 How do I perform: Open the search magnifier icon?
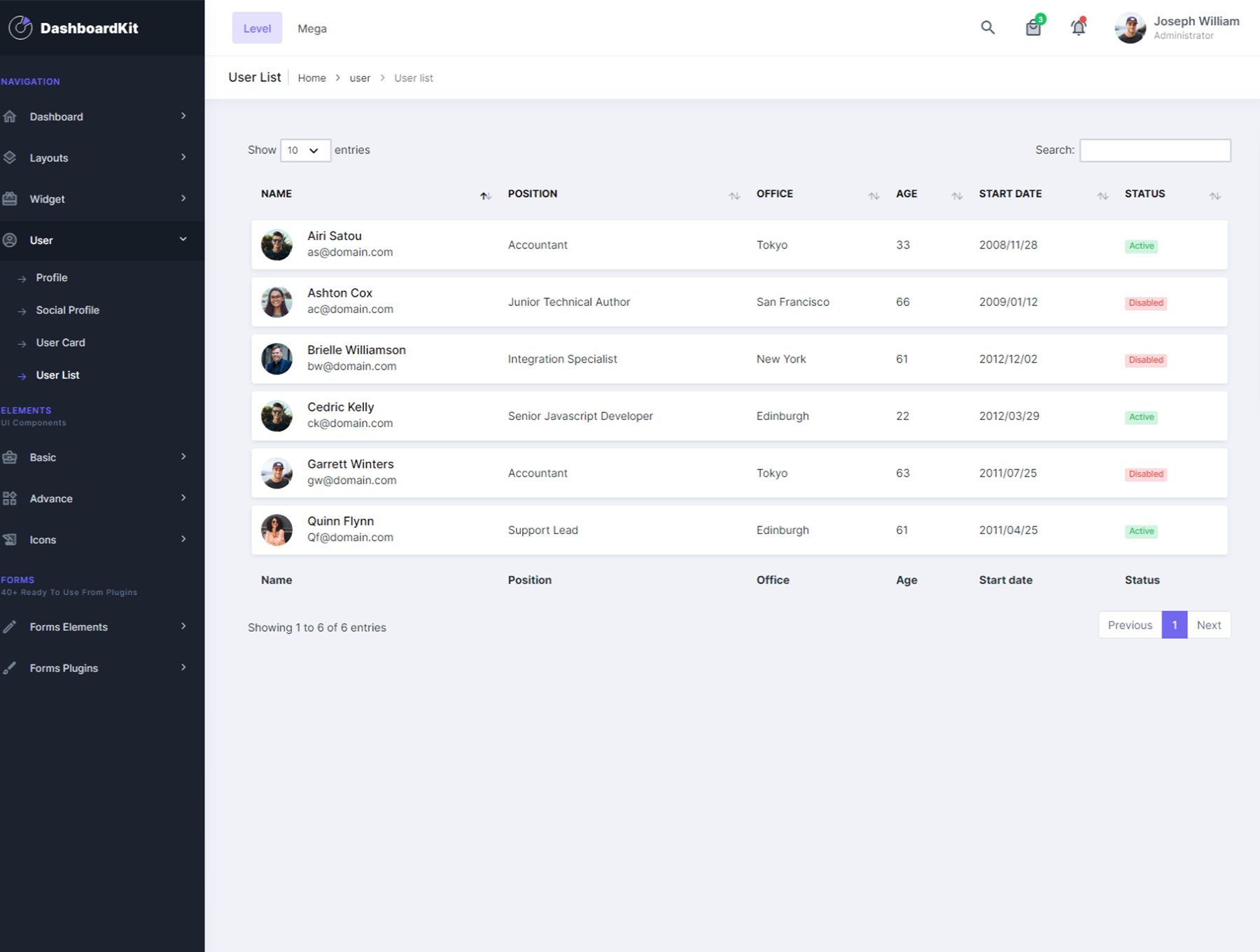point(988,27)
